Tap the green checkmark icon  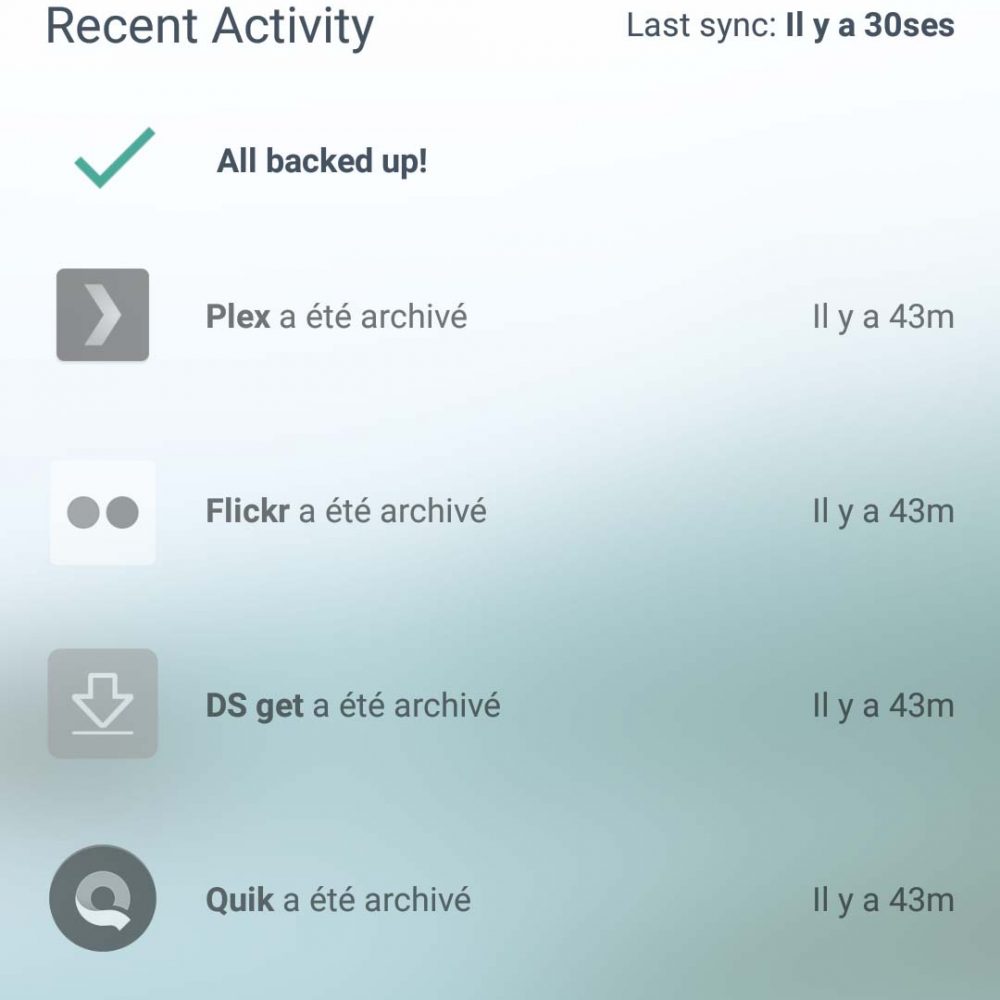point(115,158)
